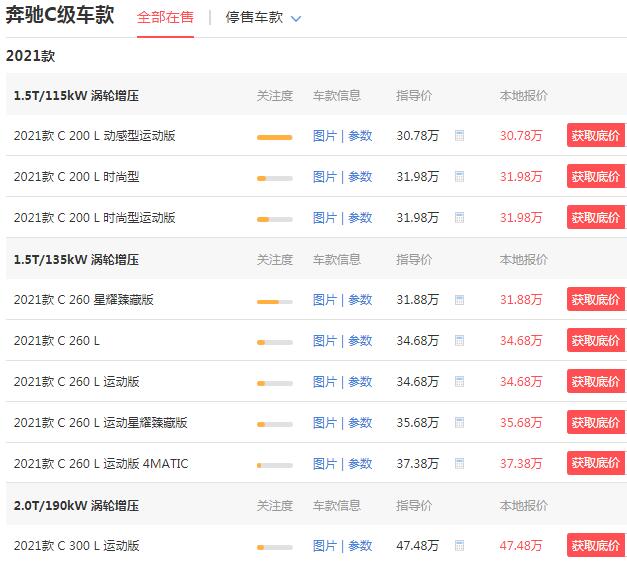Click 获取底价 for C 200 L 时尚型运动版
The image size is (627, 564).
[596, 218]
